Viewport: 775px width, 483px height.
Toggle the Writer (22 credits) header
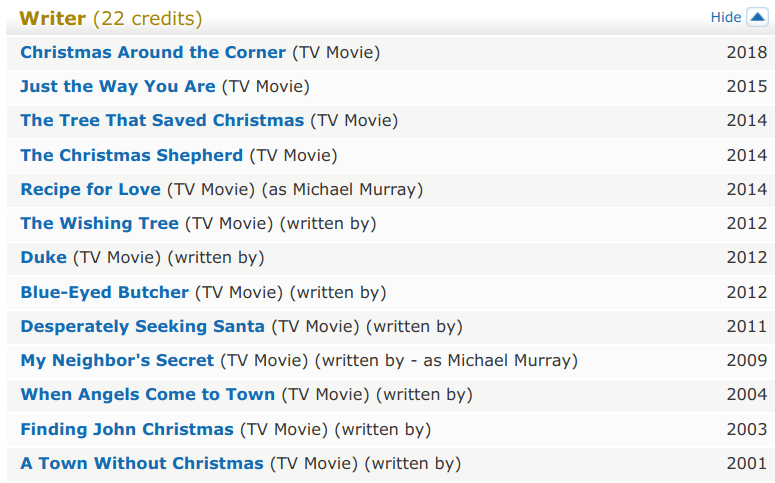coord(110,18)
